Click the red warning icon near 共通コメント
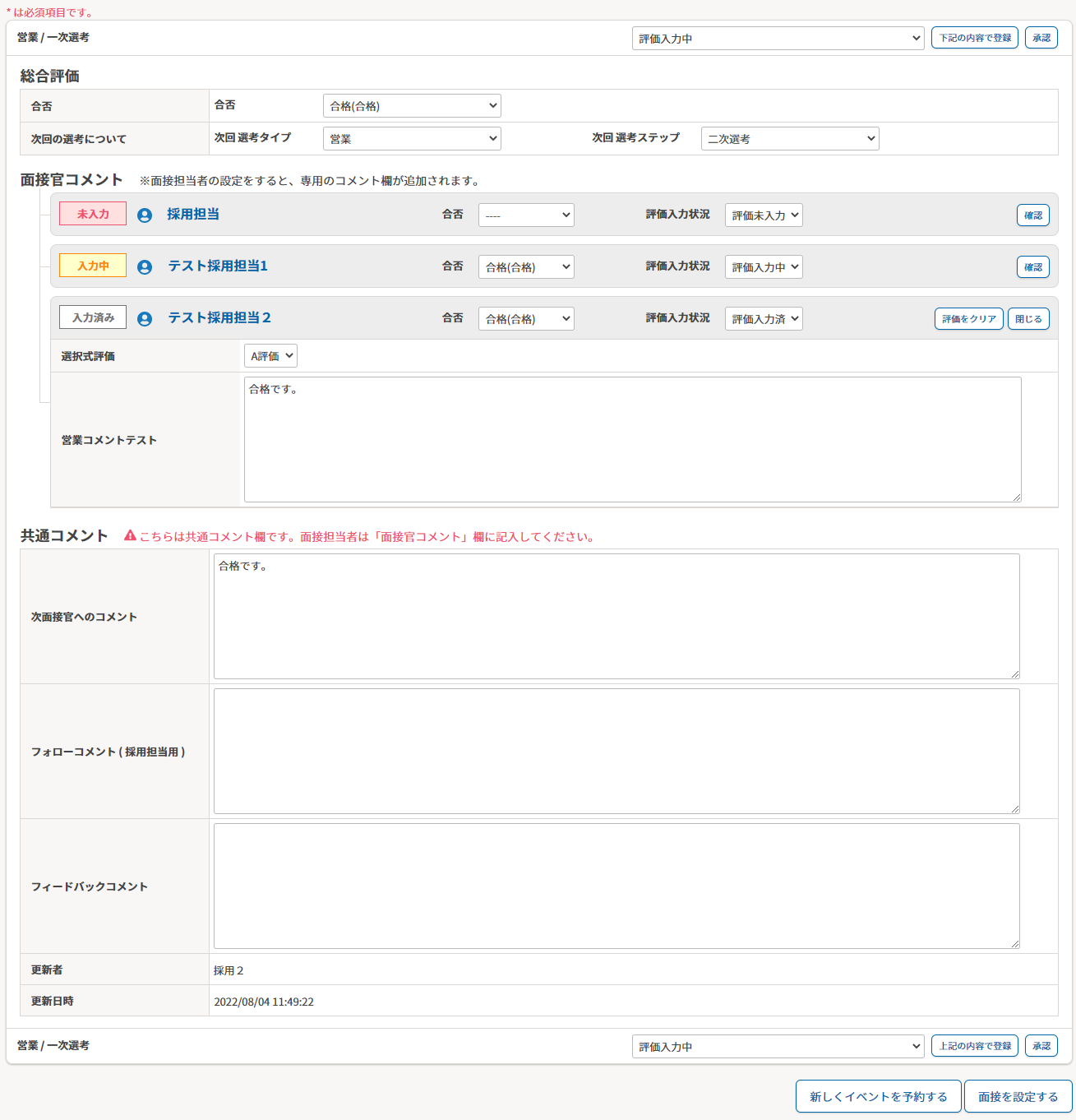The width and height of the screenshot is (1076, 1120). 130,536
